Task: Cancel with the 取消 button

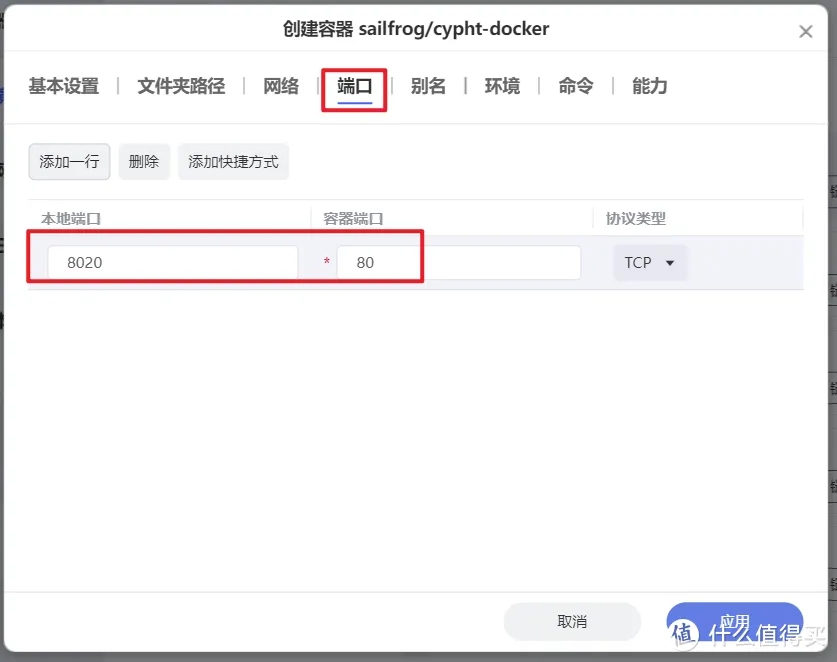Action: 572,621
